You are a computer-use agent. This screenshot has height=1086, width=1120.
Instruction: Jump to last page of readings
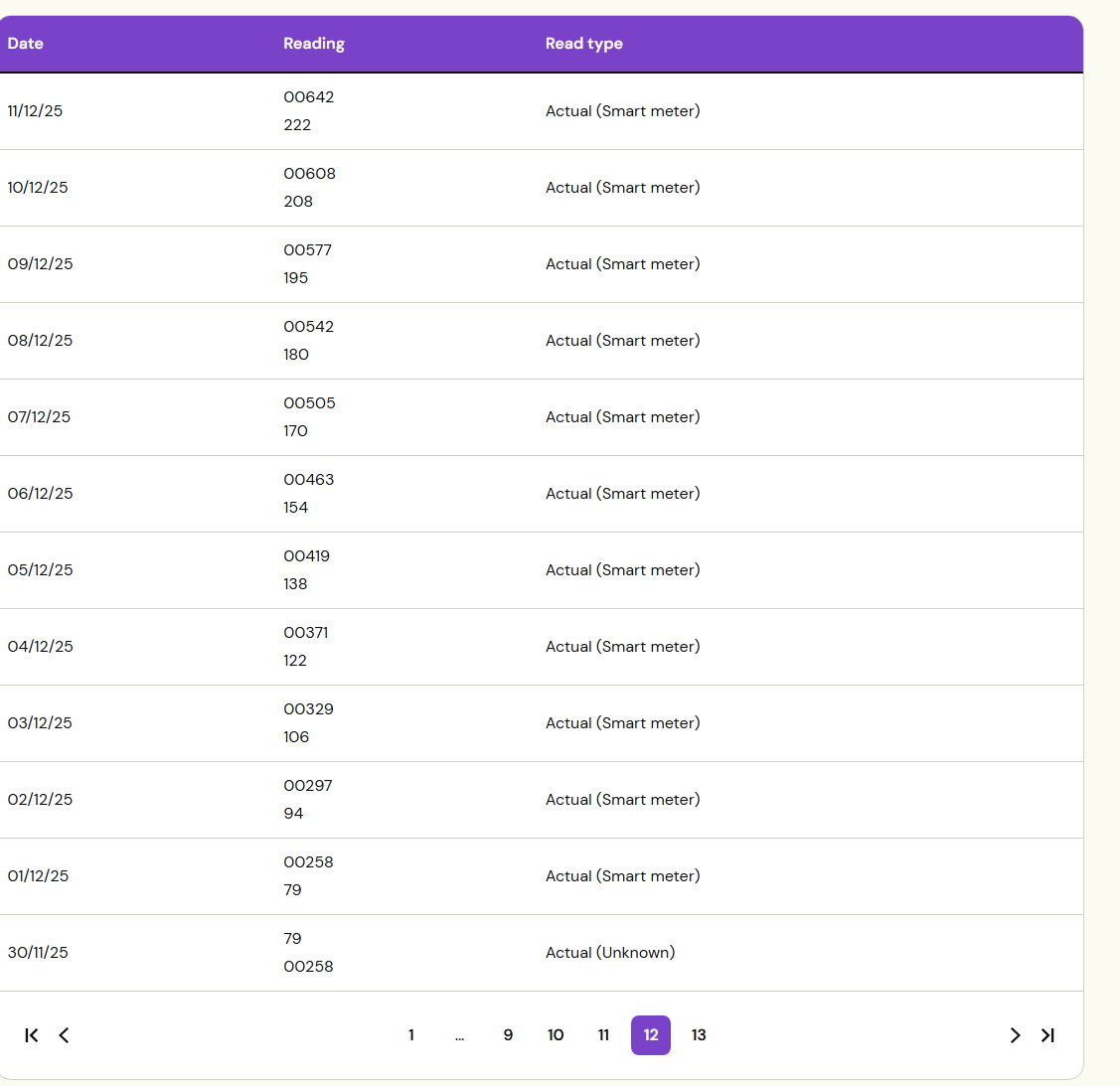click(x=1047, y=1035)
